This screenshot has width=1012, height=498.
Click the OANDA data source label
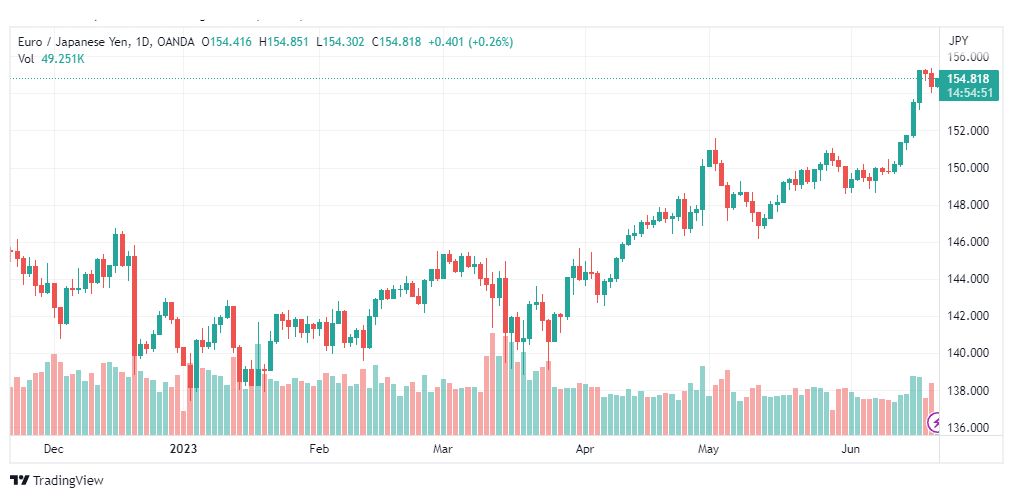(176, 42)
